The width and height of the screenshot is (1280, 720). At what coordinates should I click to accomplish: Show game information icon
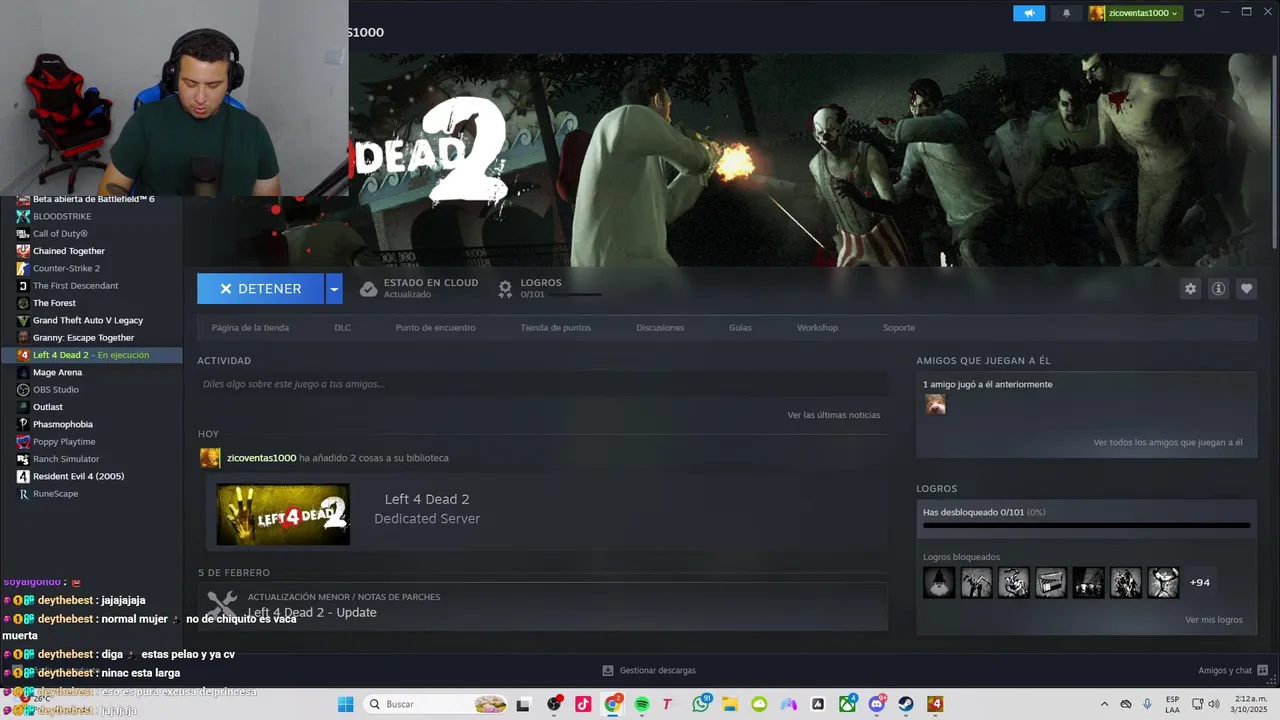1218,289
